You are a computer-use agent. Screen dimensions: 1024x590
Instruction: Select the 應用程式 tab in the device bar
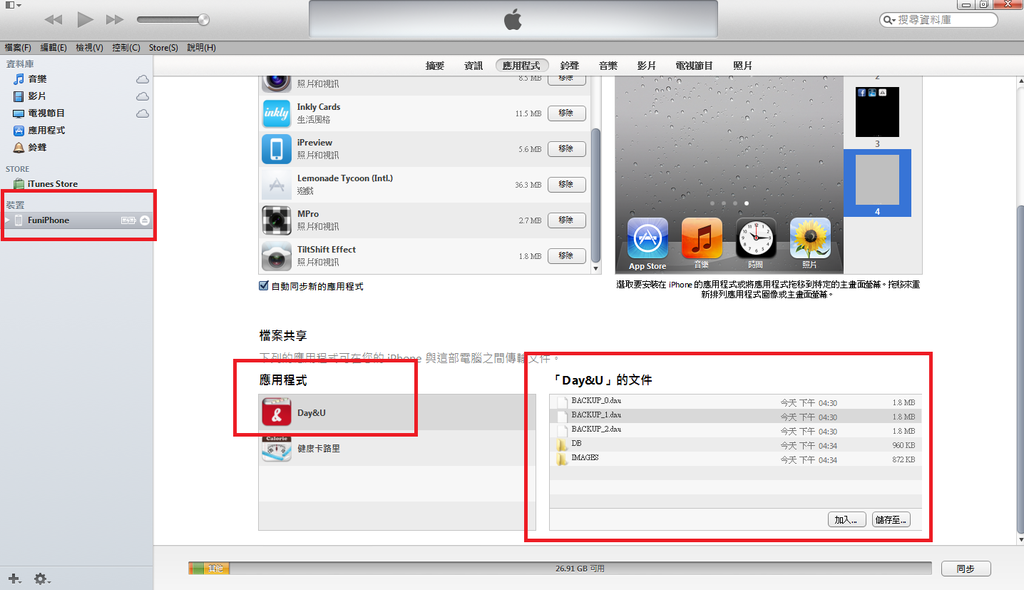(521, 65)
